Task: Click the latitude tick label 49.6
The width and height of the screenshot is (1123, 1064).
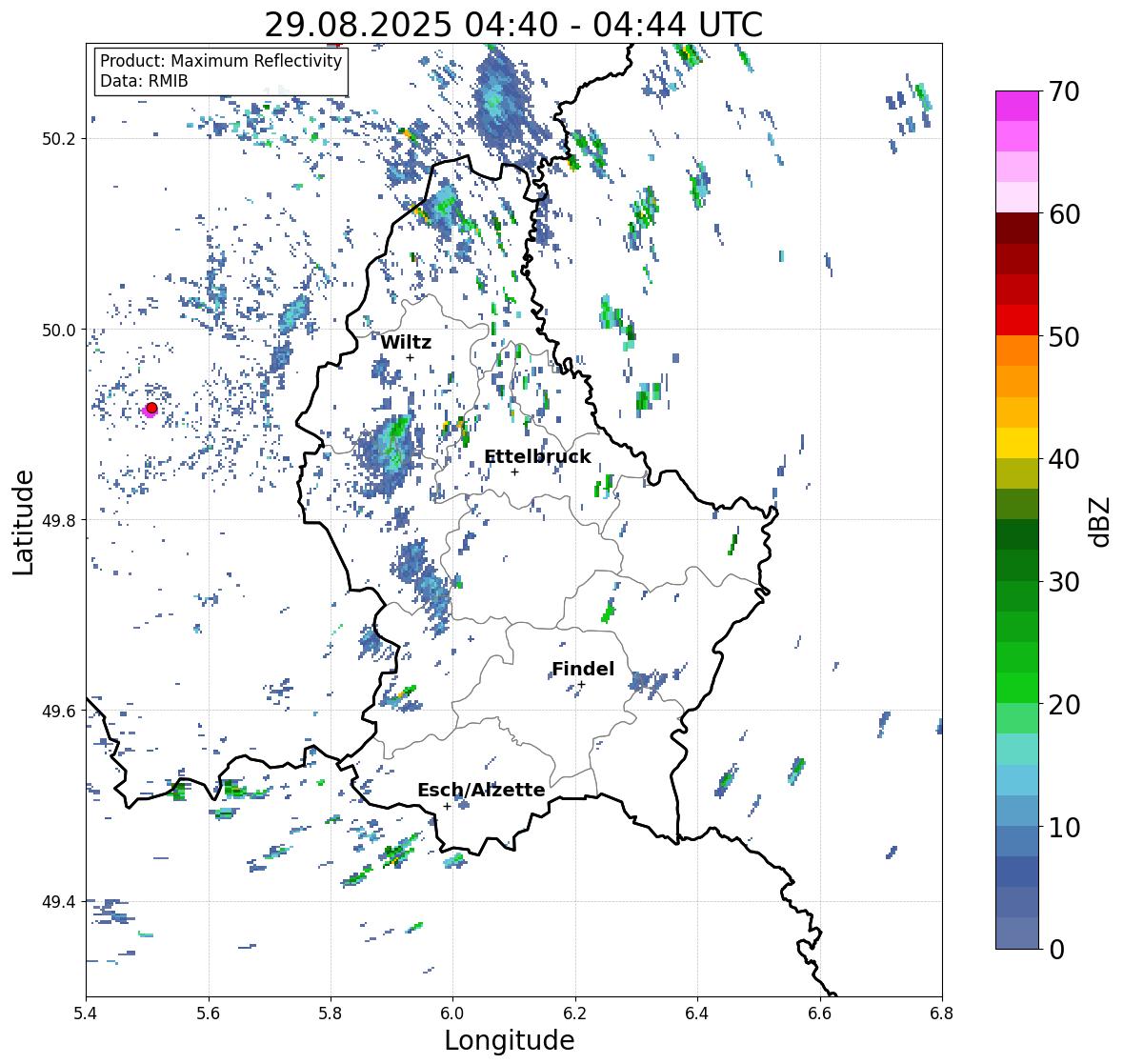Action: click(x=59, y=711)
